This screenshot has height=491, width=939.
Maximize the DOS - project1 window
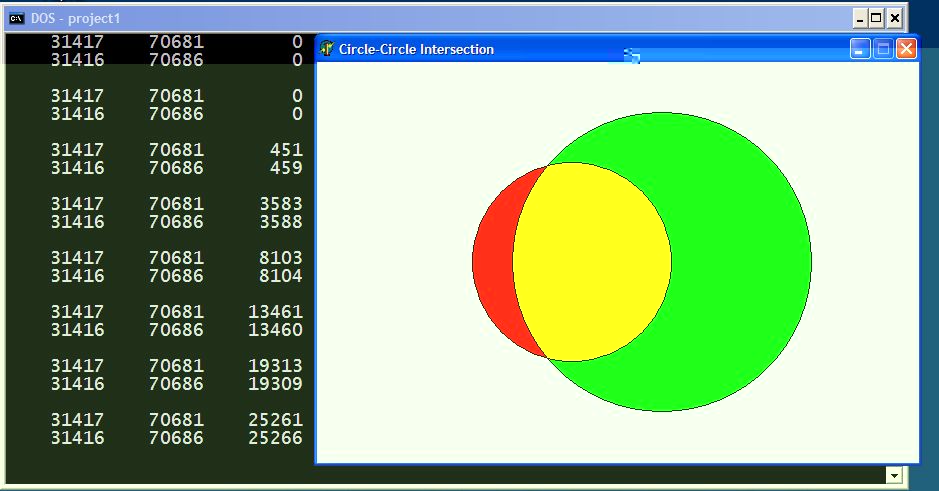click(877, 18)
